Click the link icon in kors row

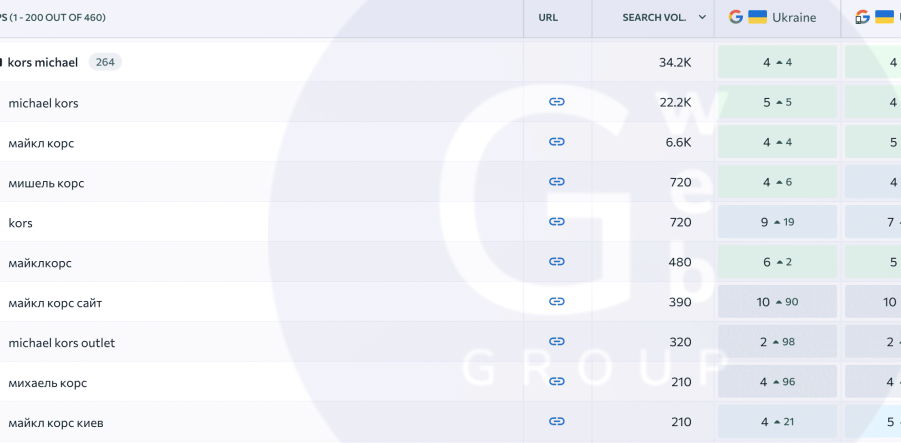pos(557,222)
